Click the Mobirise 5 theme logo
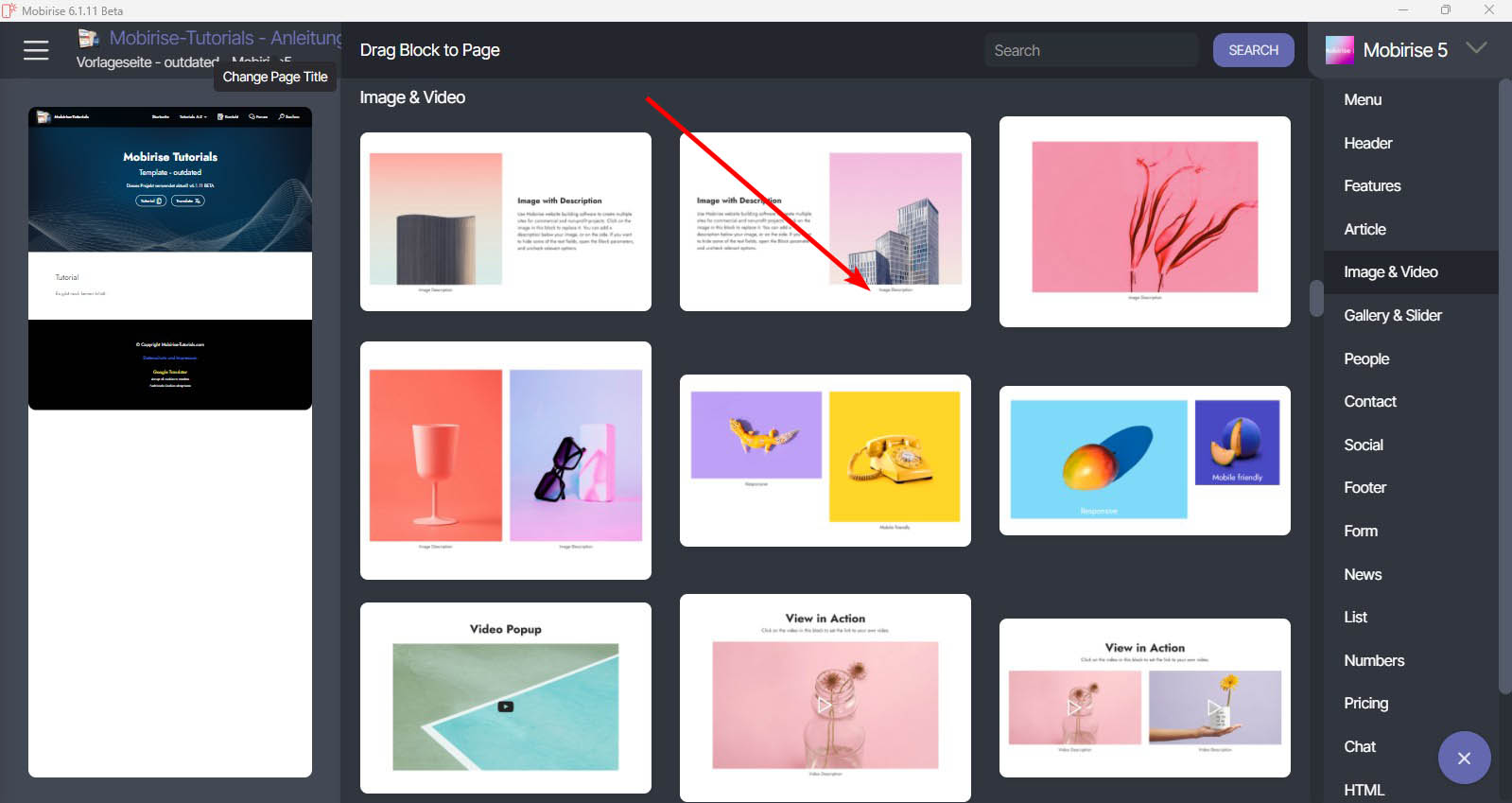This screenshot has height=803, width=1512. click(x=1339, y=50)
